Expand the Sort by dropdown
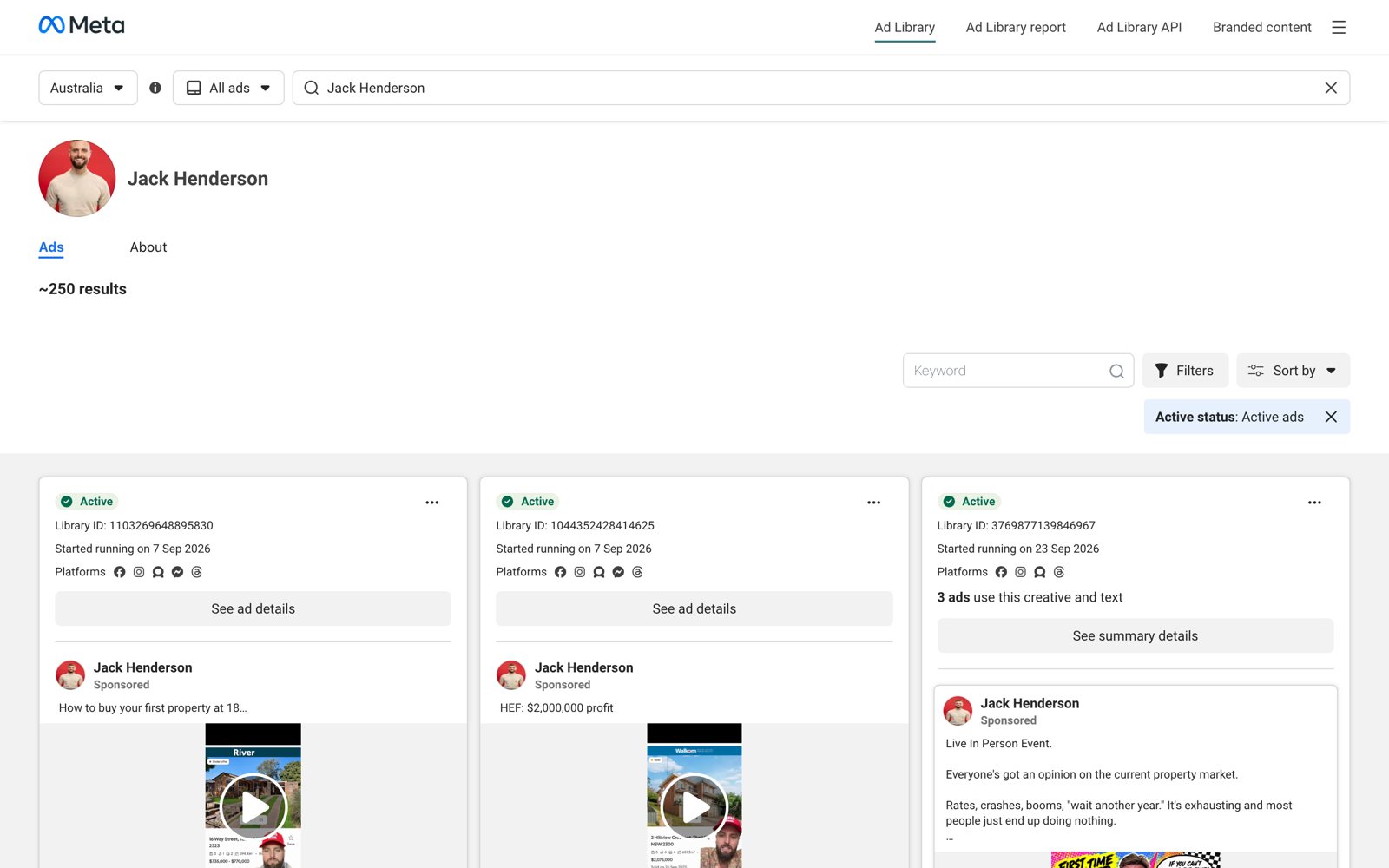This screenshot has width=1389, height=868. pyautogui.click(x=1293, y=371)
